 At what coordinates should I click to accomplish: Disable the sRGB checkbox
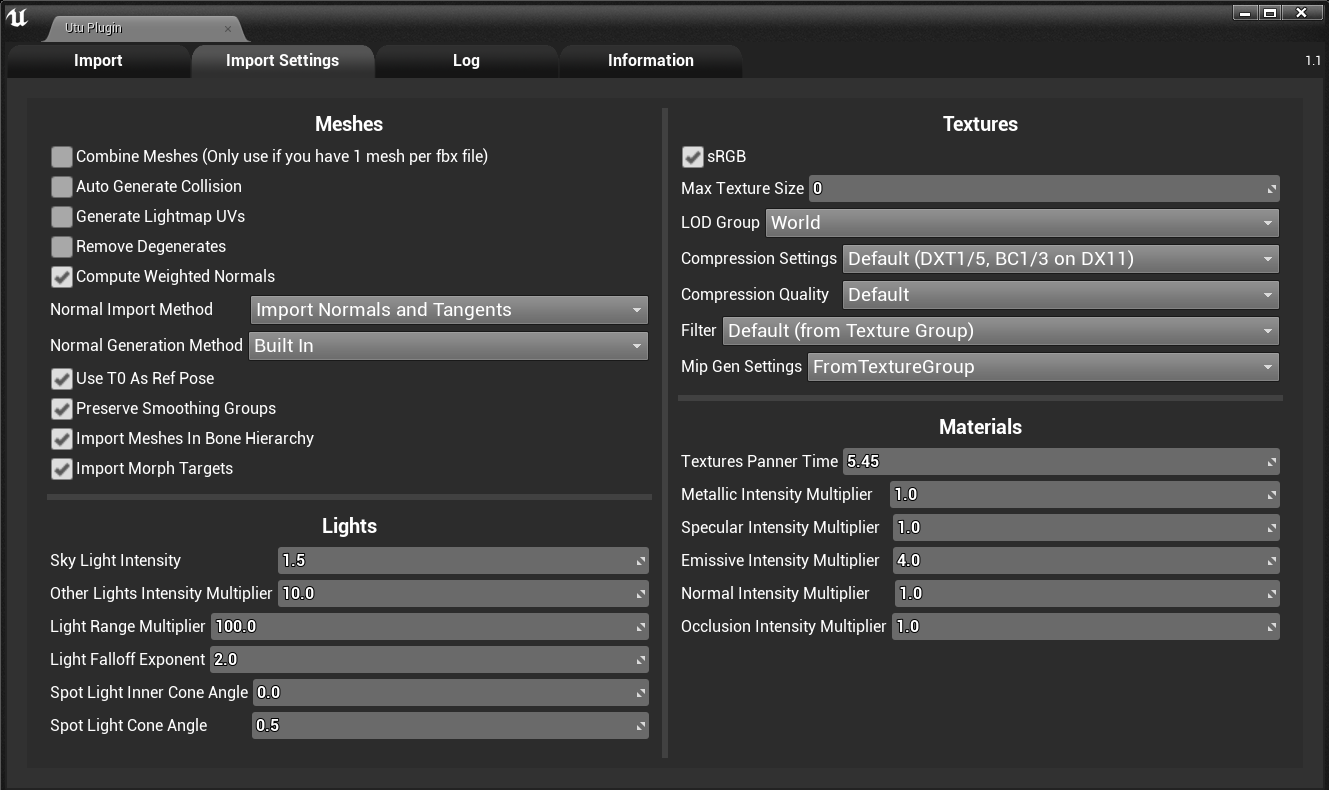pyautogui.click(x=693, y=156)
